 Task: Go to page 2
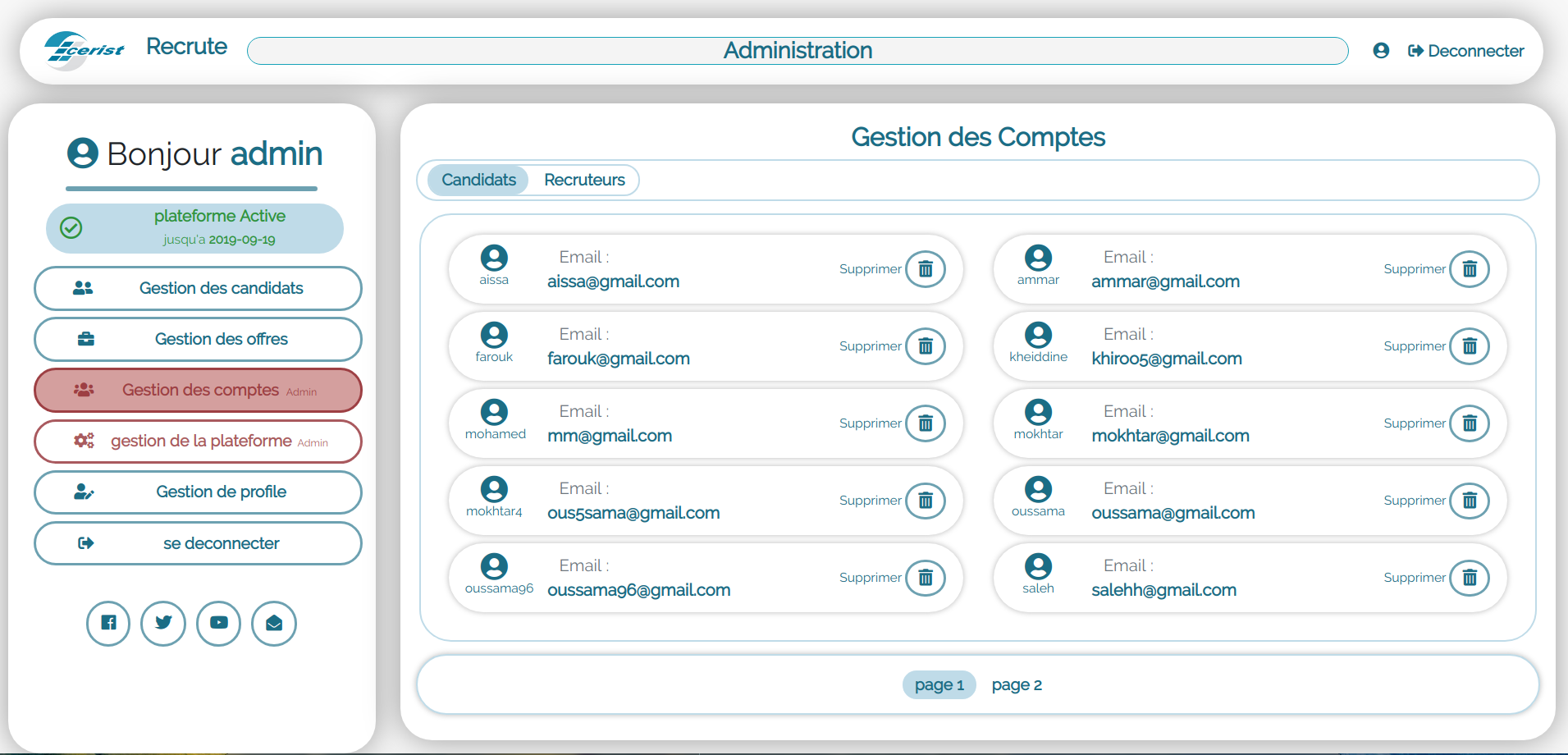[1017, 684]
